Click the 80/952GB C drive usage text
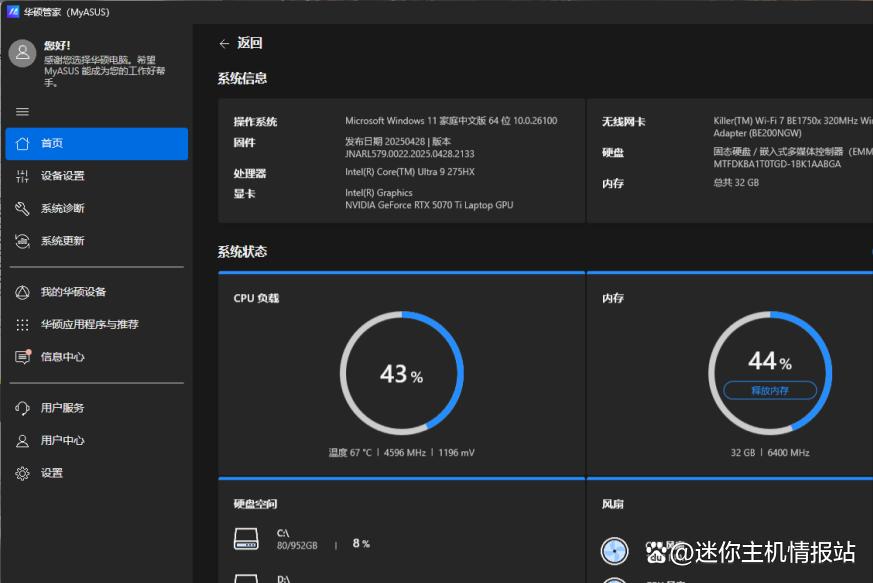 pyautogui.click(x=297, y=546)
